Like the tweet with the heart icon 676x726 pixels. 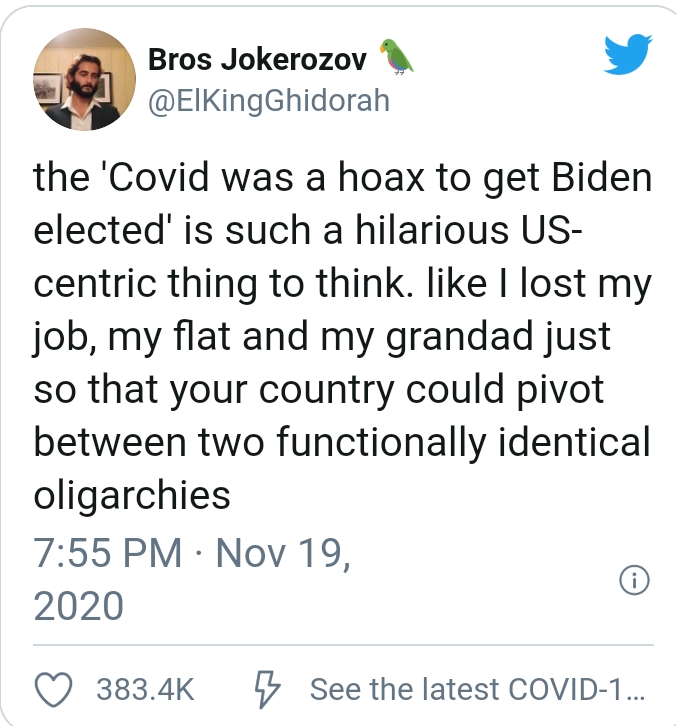coord(55,689)
